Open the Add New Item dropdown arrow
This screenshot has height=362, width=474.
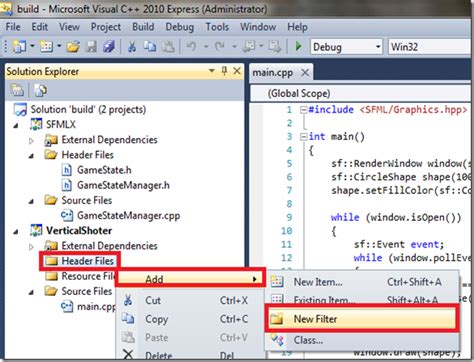pos(59,46)
